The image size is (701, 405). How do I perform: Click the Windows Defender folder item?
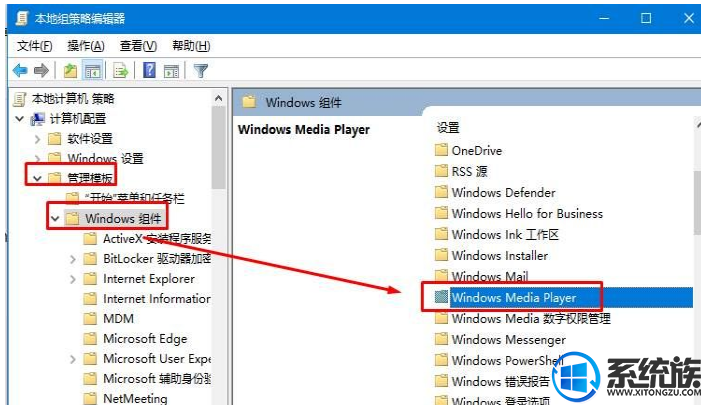tap(502, 192)
